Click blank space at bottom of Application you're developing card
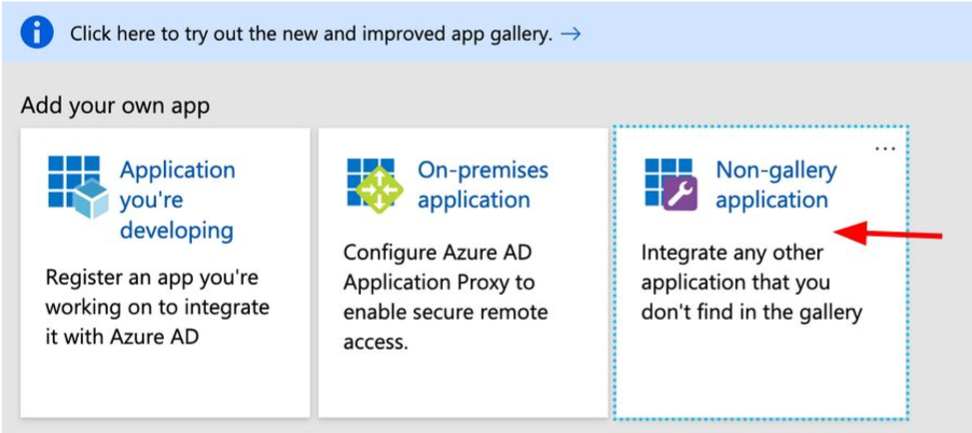This screenshot has width=972, height=433. [165, 385]
